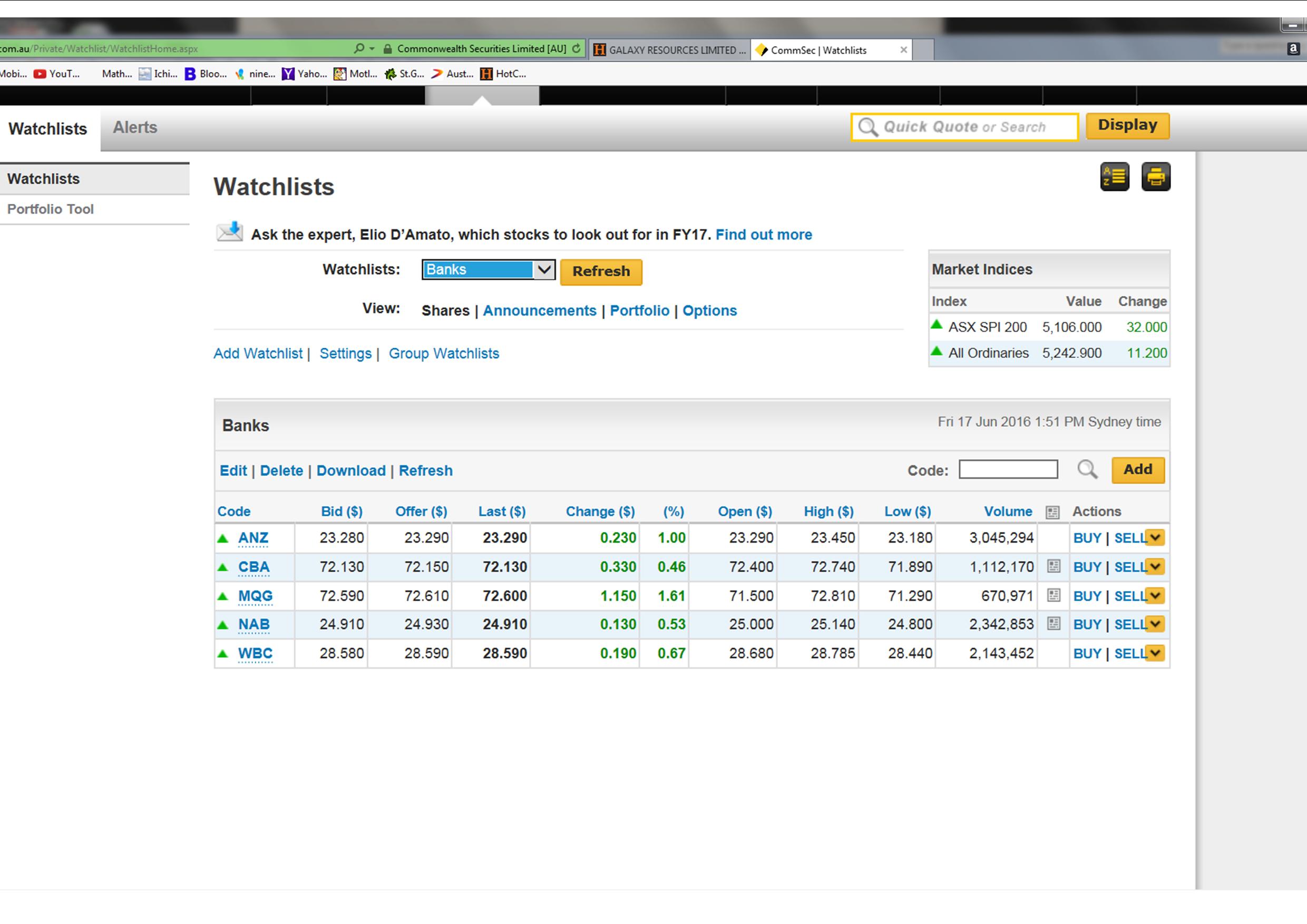Open the HotCopper bookmark
This screenshot has height=924, width=1307.
(503, 73)
